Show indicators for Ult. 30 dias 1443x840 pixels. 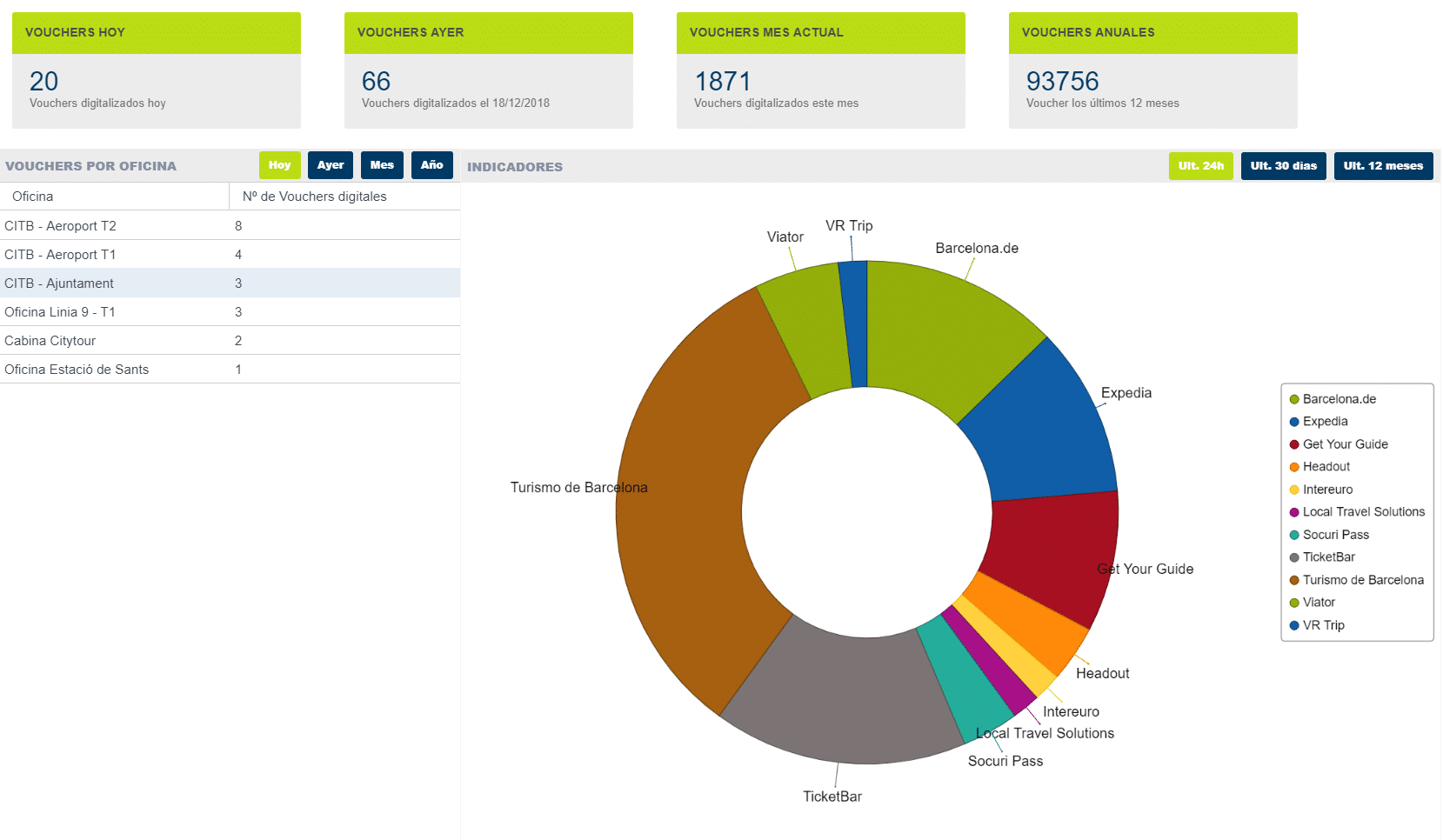(1283, 166)
